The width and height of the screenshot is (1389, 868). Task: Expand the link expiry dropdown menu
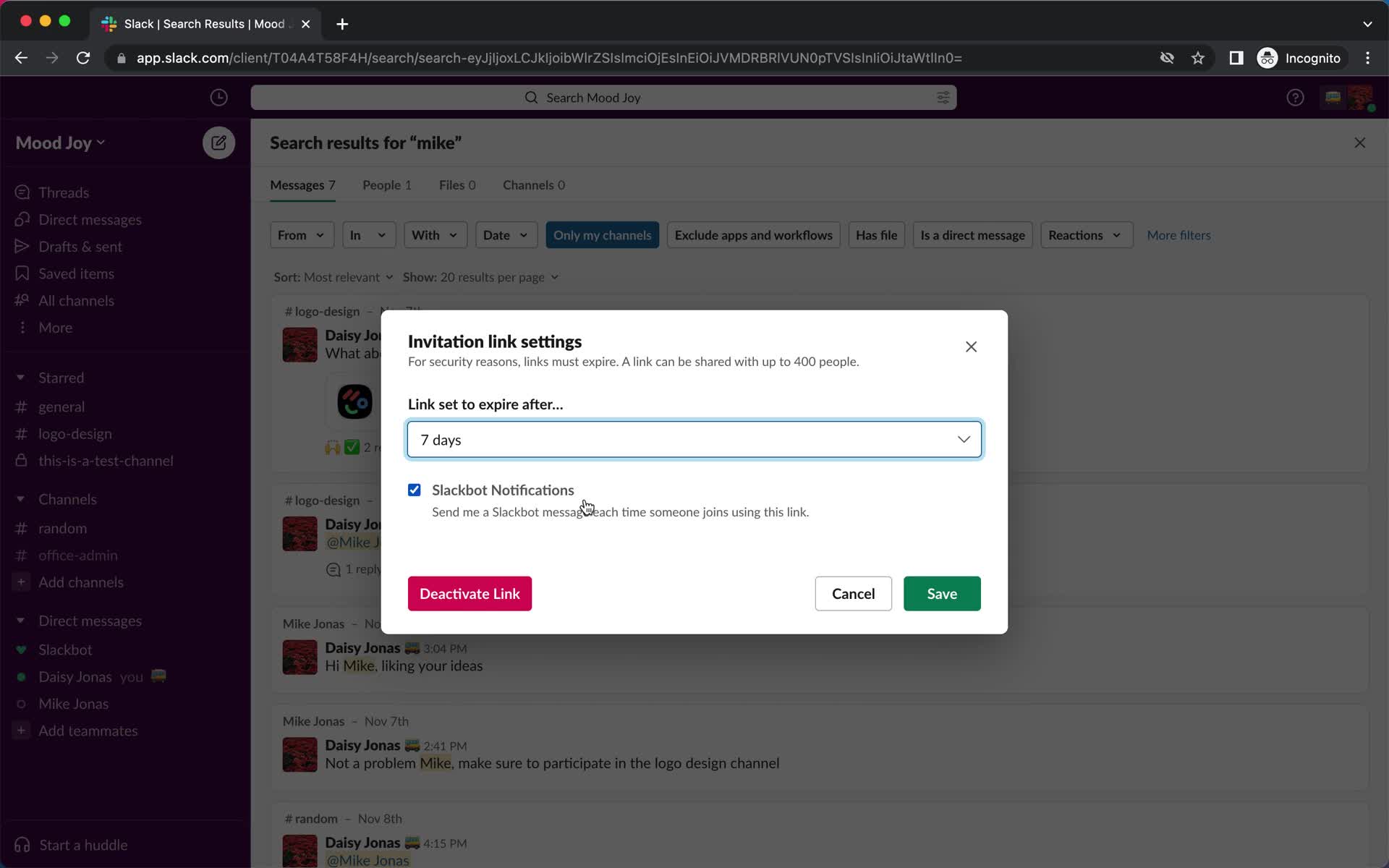coord(964,439)
